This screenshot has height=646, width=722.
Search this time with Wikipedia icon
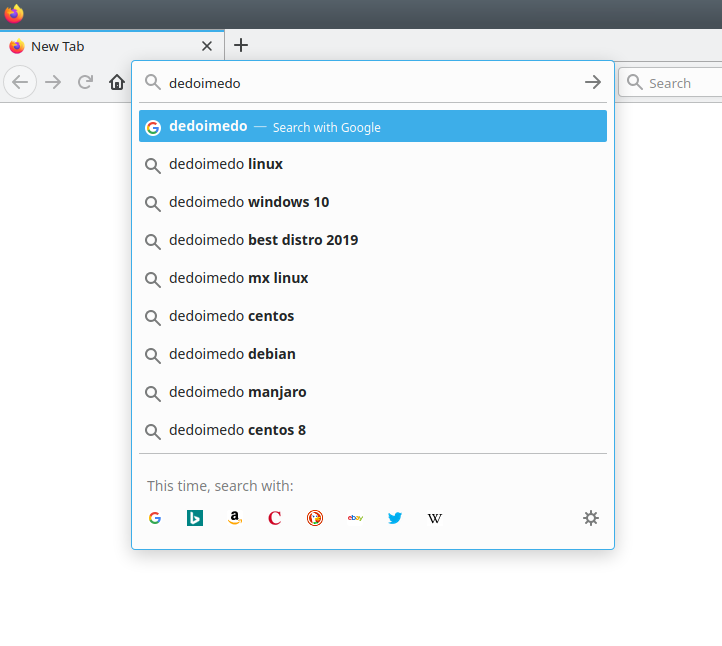pyautogui.click(x=435, y=518)
